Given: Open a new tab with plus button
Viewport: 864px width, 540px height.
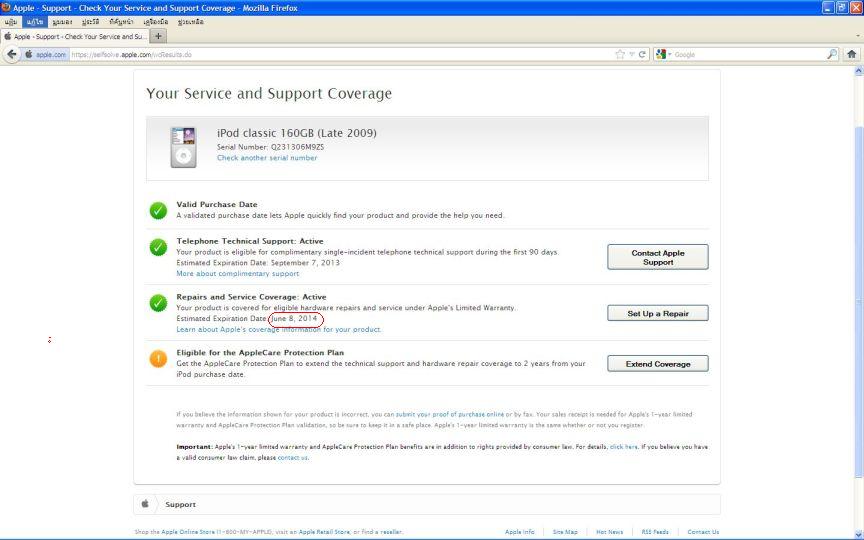Looking at the screenshot, I should click(158, 36).
